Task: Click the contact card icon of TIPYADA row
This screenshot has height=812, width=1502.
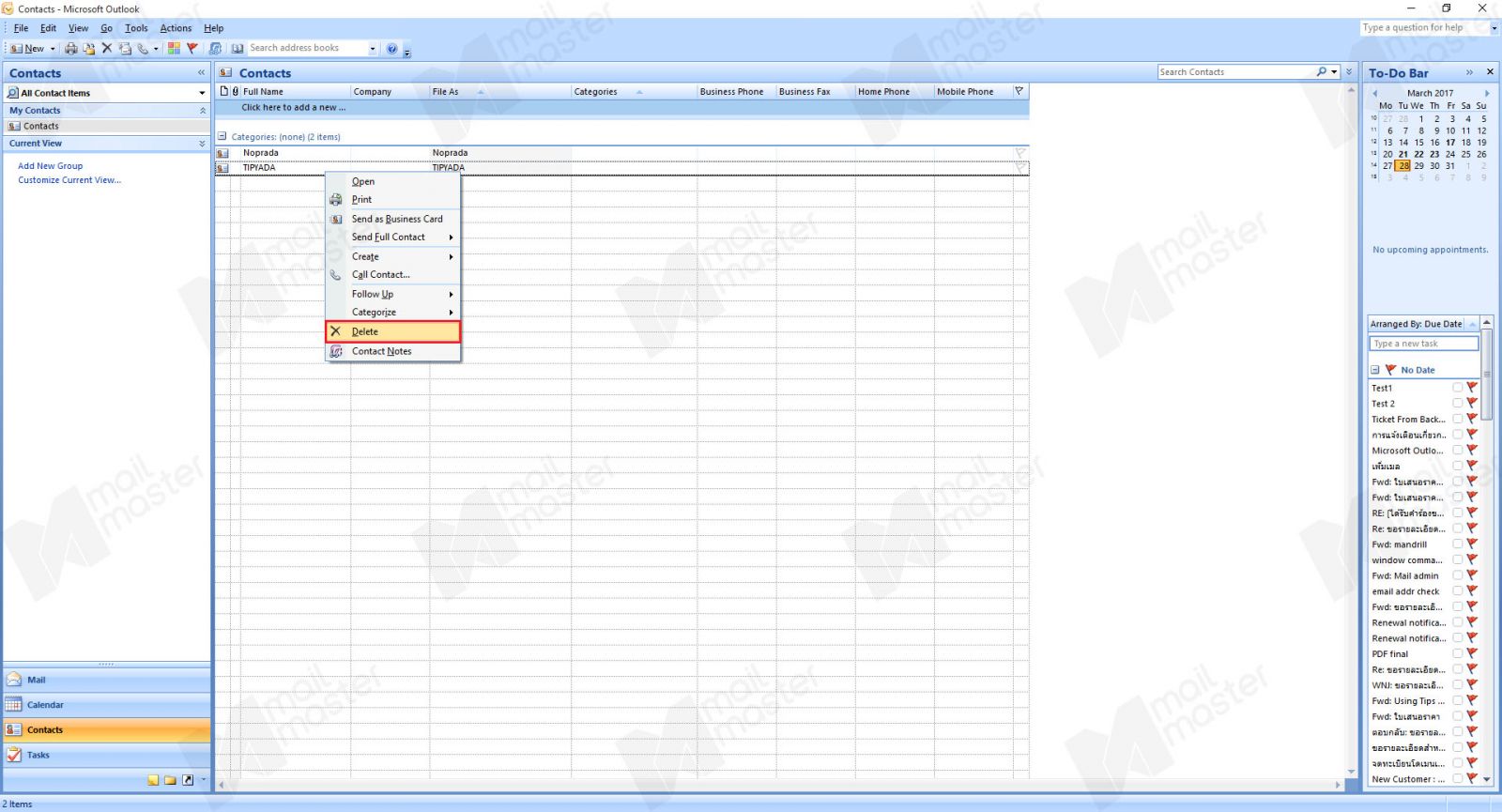Action: [x=223, y=168]
